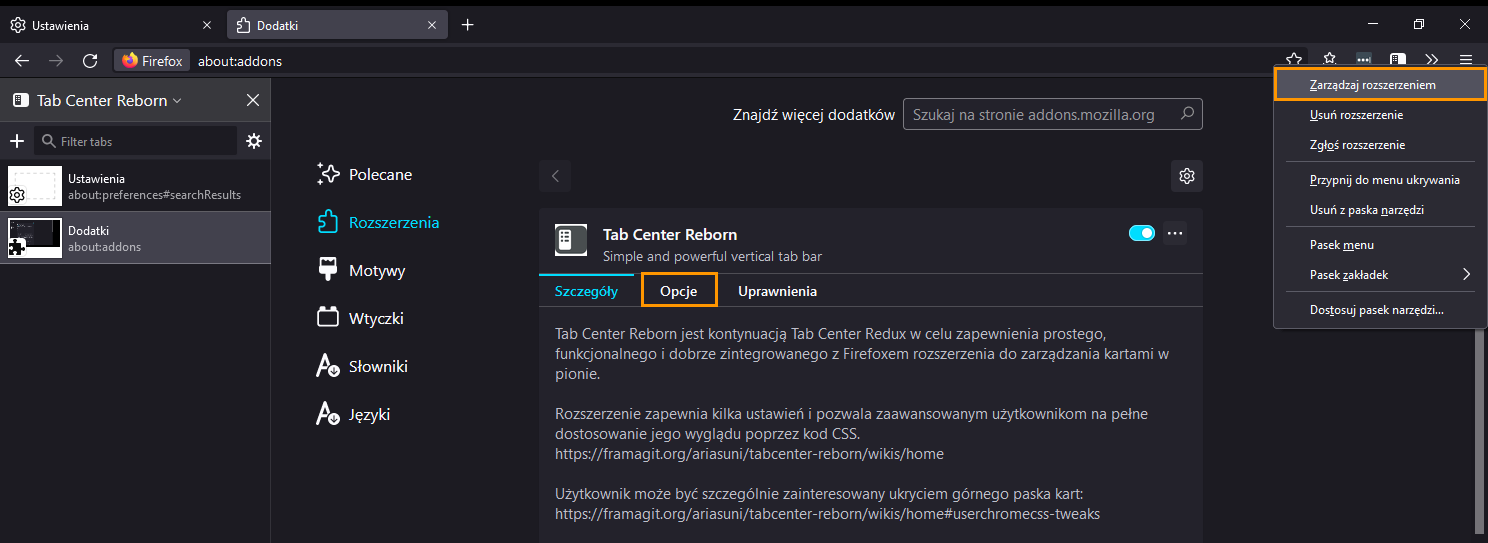Select Zarządzaj rozszerzeniem menu entry
The width and height of the screenshot is (1488, 543).
(1380, 85)
